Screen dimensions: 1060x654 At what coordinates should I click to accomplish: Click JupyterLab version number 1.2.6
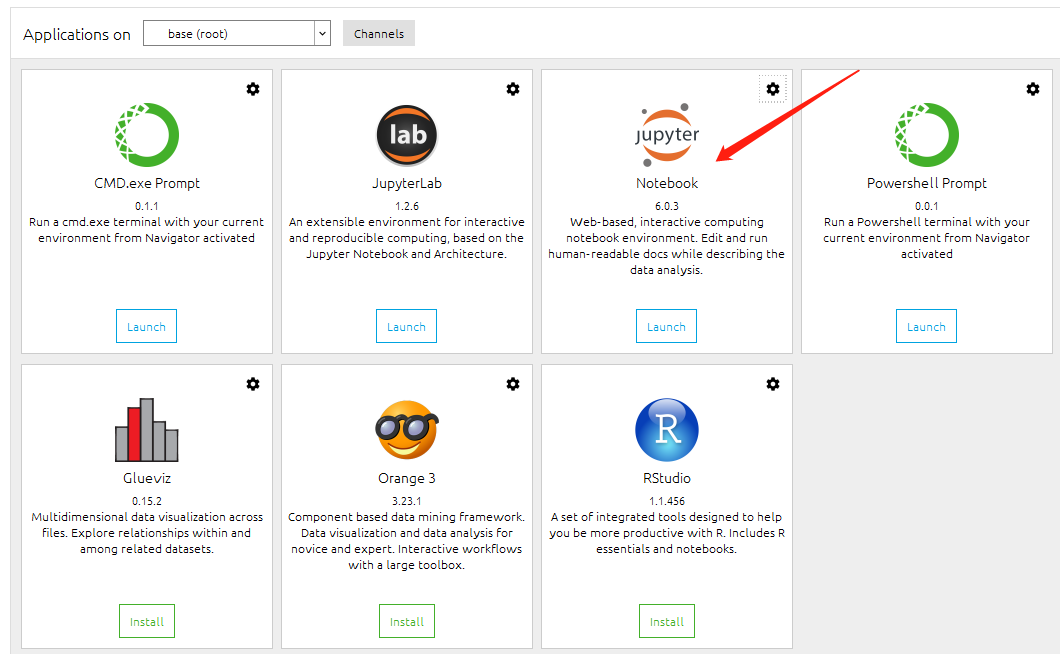pyautogui.click(x=407, y=206)
